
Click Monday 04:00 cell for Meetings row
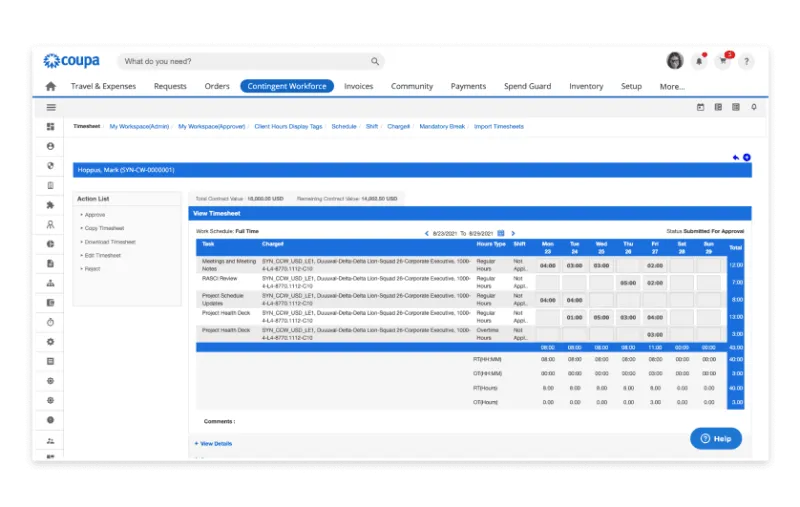click(x=548, y=265)
